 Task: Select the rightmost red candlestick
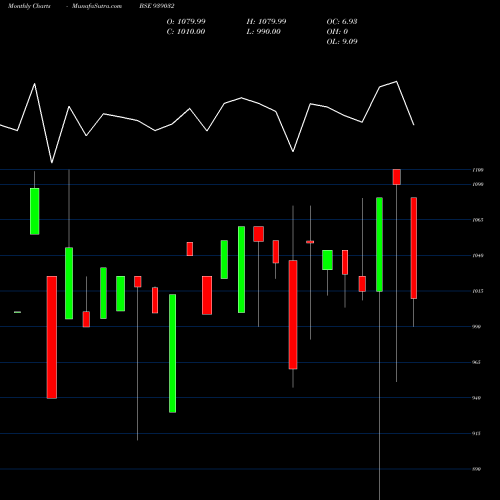(414, 248)
